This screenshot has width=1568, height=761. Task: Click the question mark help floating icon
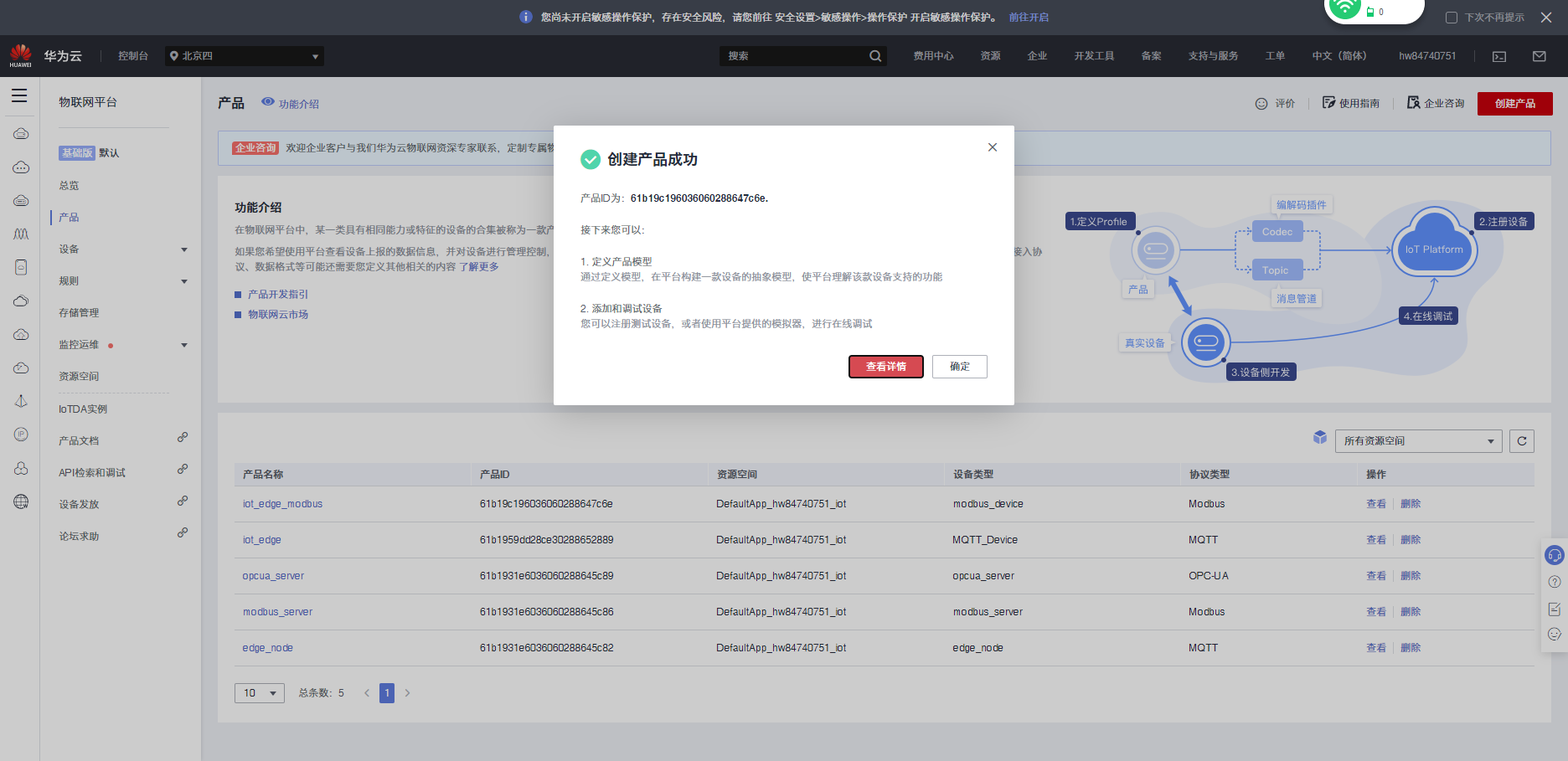[1555, 582]
